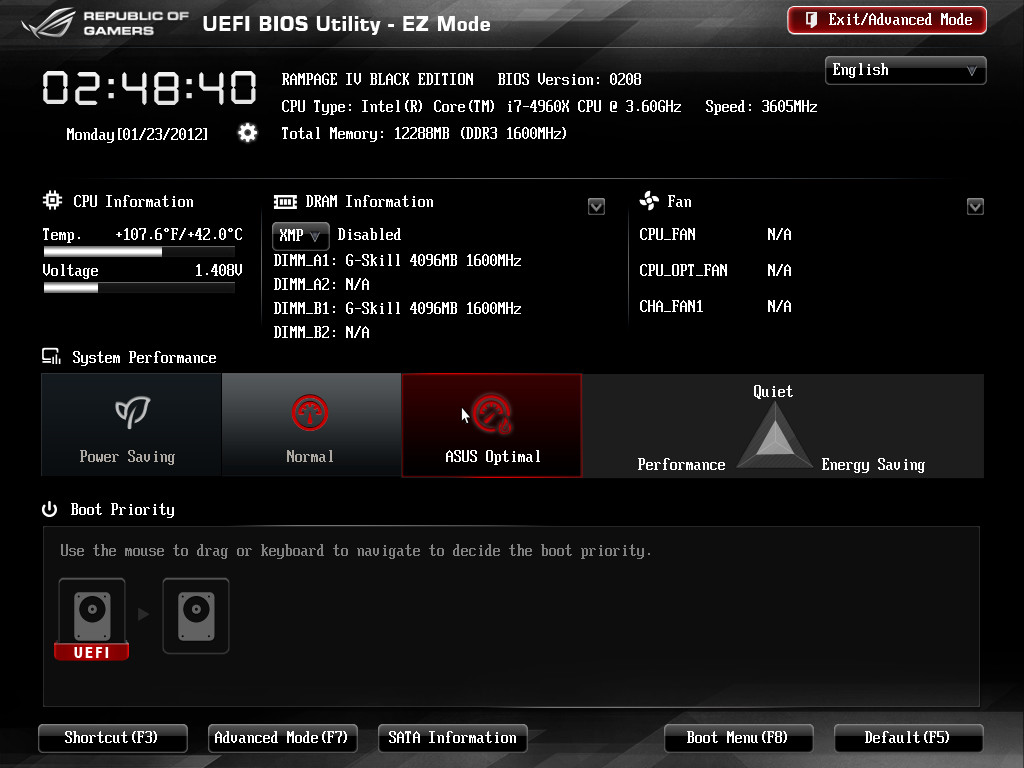Click the Boot Priority power icon

coord(50,509)
